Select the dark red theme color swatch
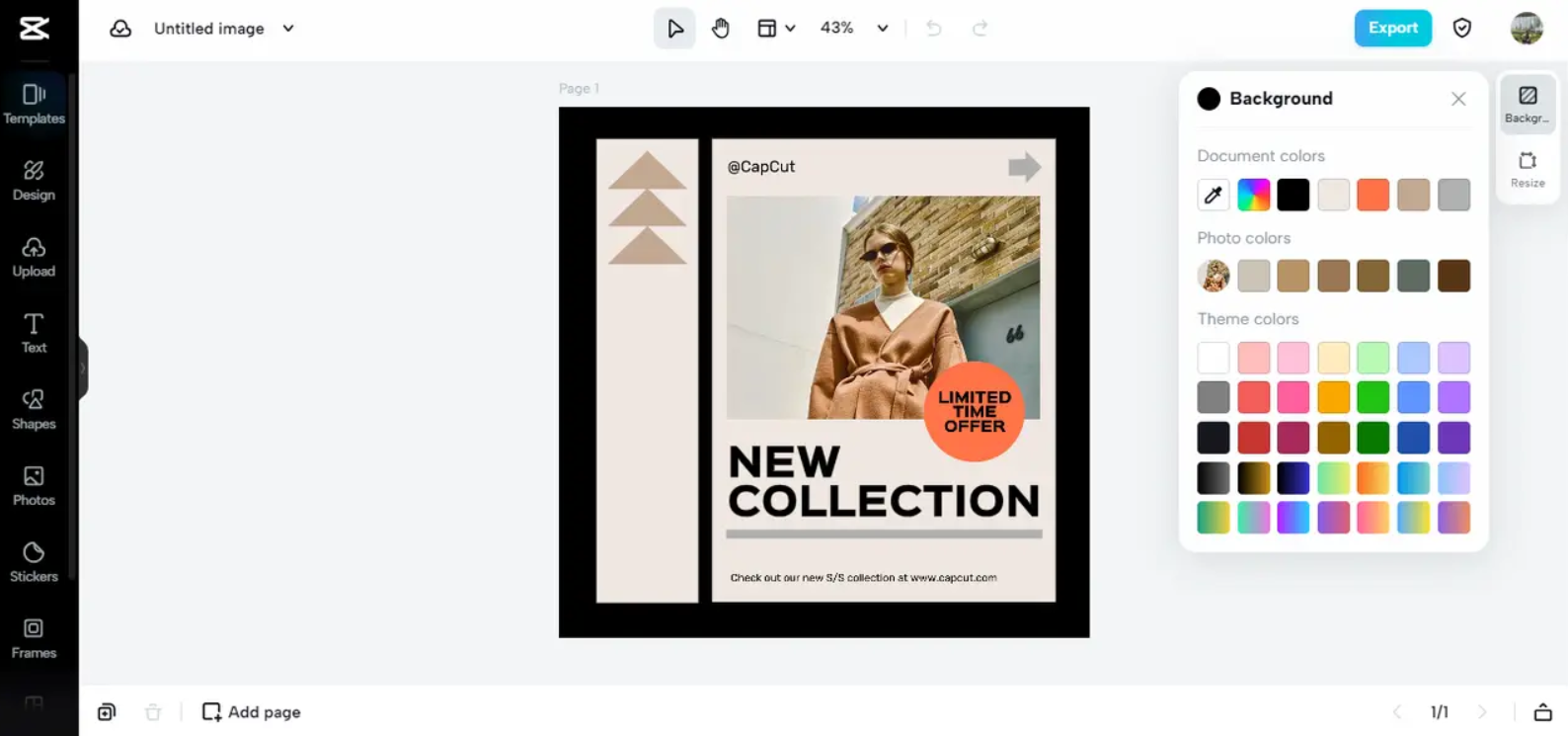 click(1254, 438)
